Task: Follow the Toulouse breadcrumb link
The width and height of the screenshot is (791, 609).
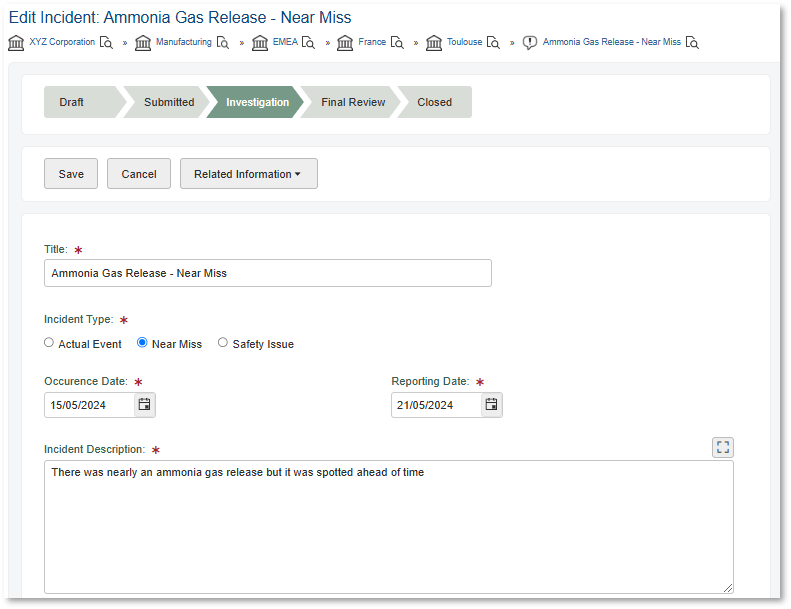Action: coord(465,42)
